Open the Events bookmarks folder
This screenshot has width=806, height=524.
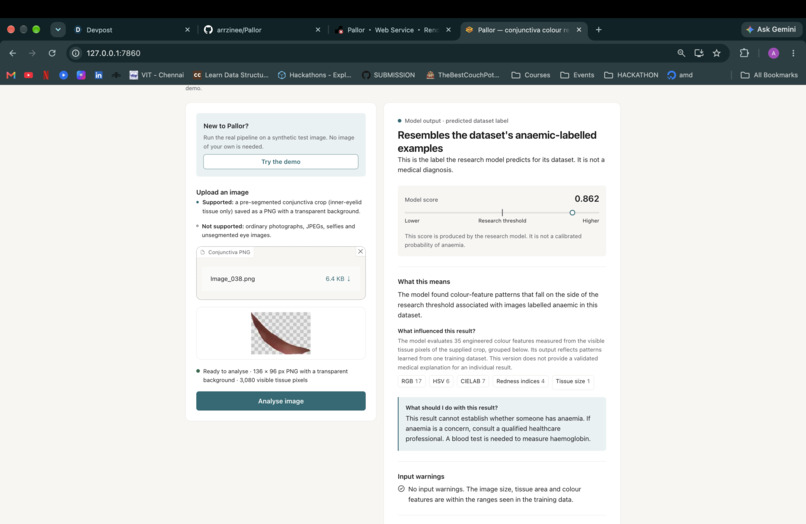point(577,75)
